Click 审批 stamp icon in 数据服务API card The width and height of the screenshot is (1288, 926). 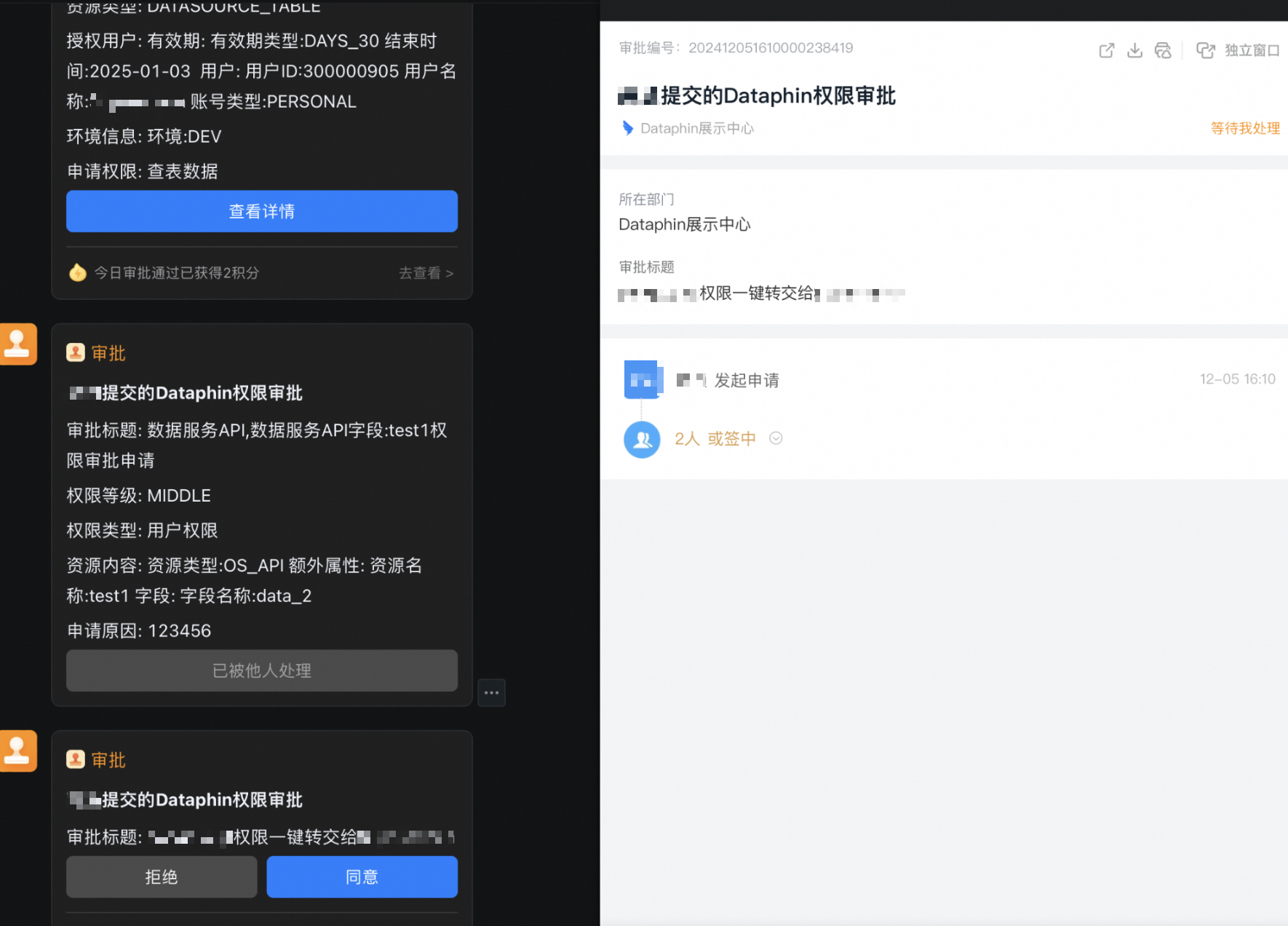76,353
